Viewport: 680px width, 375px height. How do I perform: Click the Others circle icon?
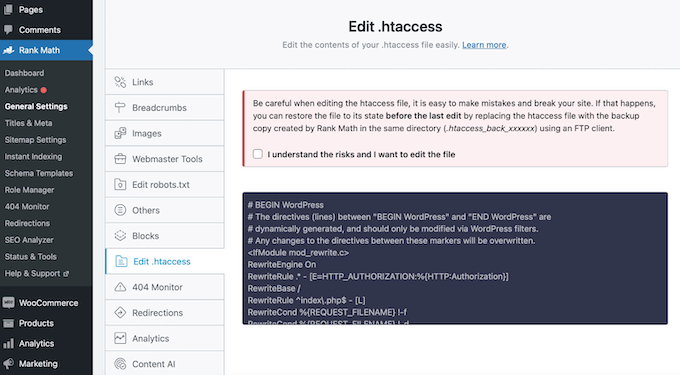coord(120,210)
